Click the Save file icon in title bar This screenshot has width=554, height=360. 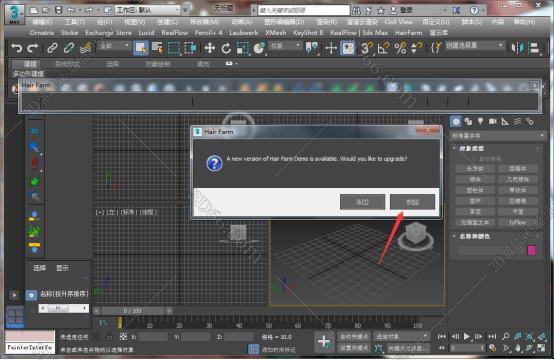[59, 10]
